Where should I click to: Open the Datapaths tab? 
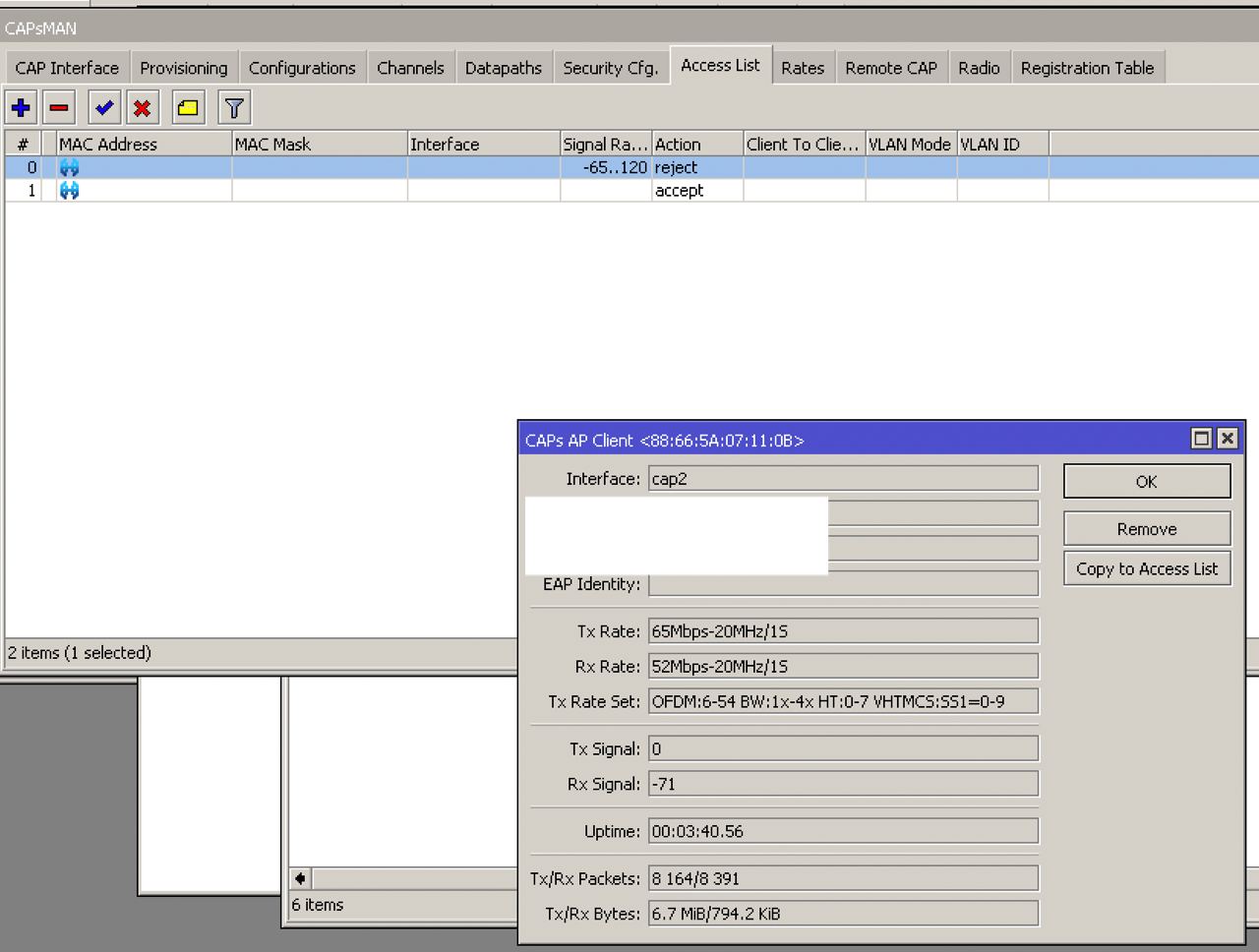click(x=504, y=68)
